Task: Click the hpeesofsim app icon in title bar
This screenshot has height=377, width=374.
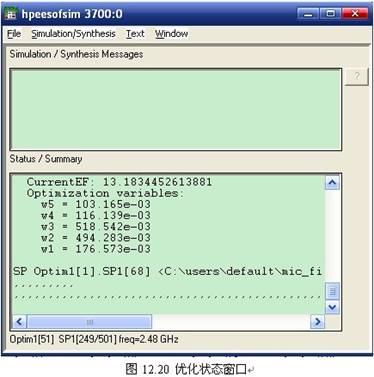Action: point(10,14)
